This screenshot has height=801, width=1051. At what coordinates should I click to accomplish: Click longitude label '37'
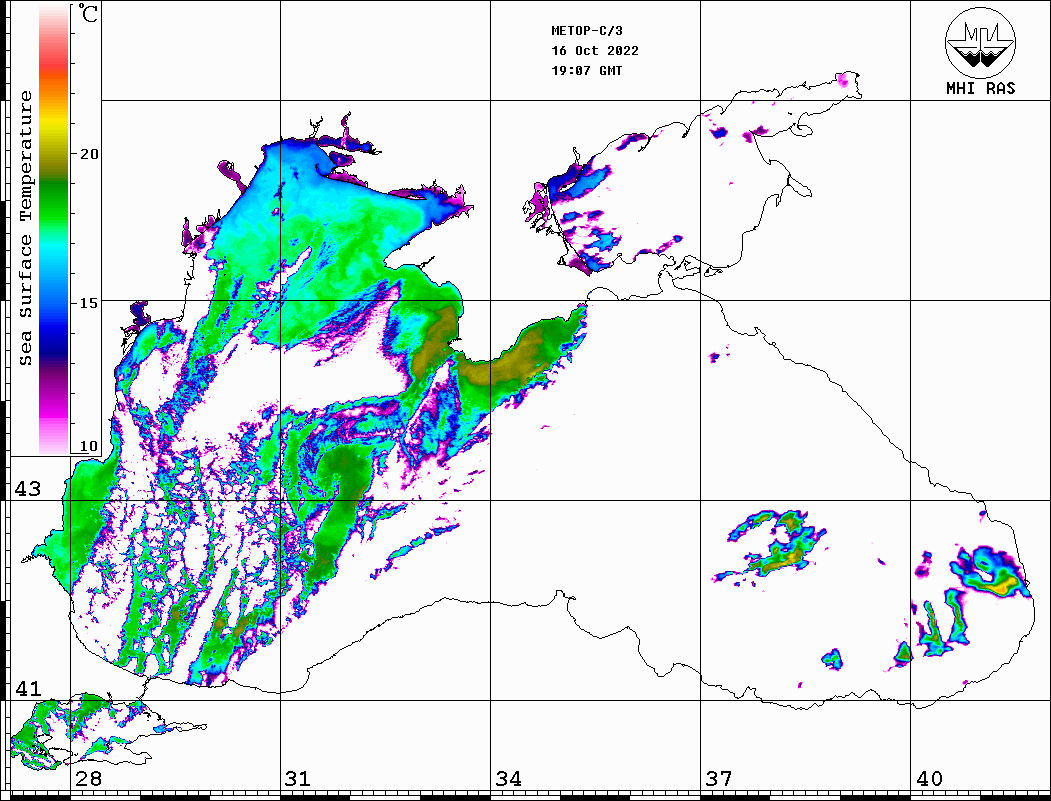(x=719, y=778)
